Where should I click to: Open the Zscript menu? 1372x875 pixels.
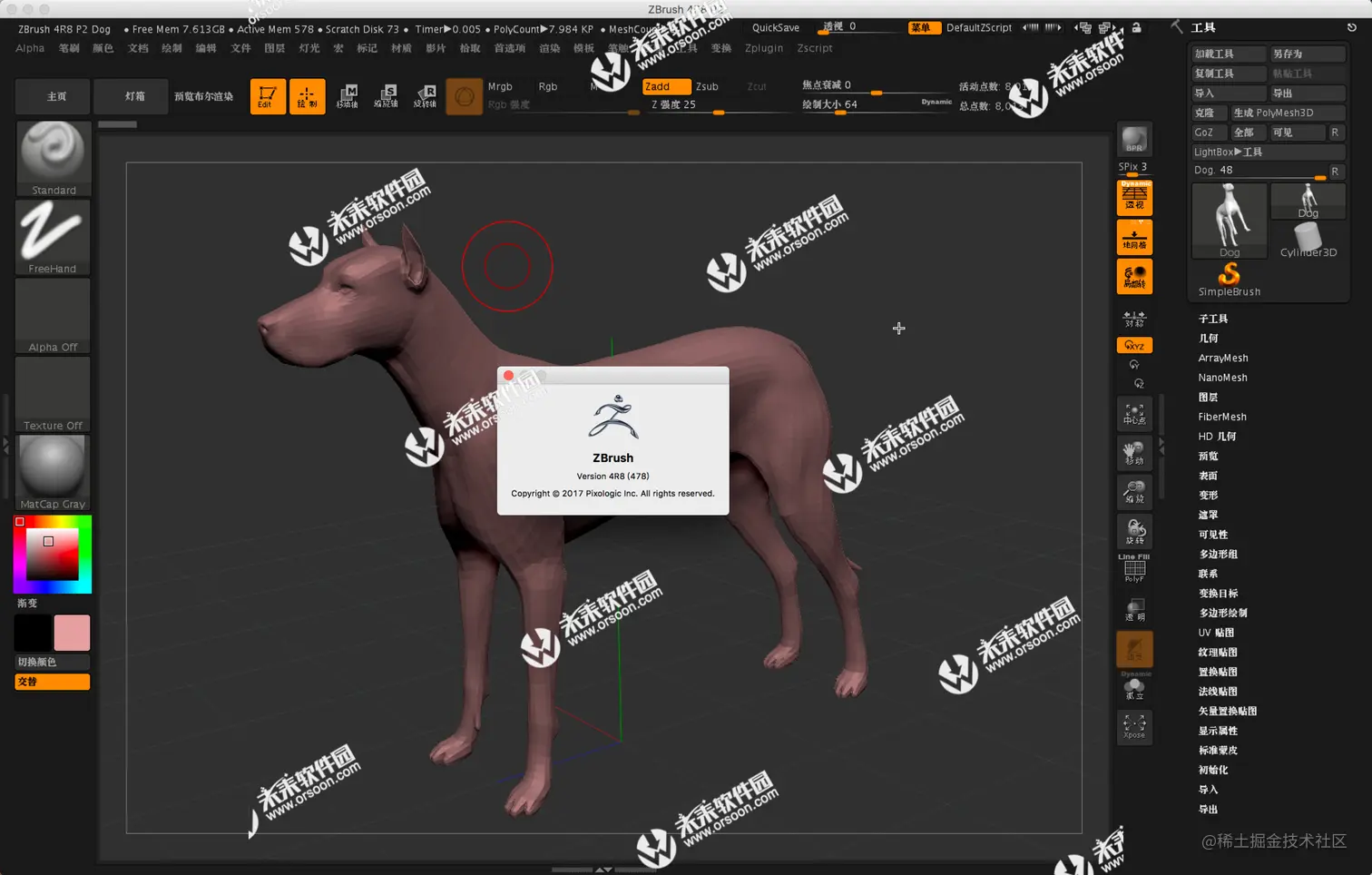coord(815,48)
